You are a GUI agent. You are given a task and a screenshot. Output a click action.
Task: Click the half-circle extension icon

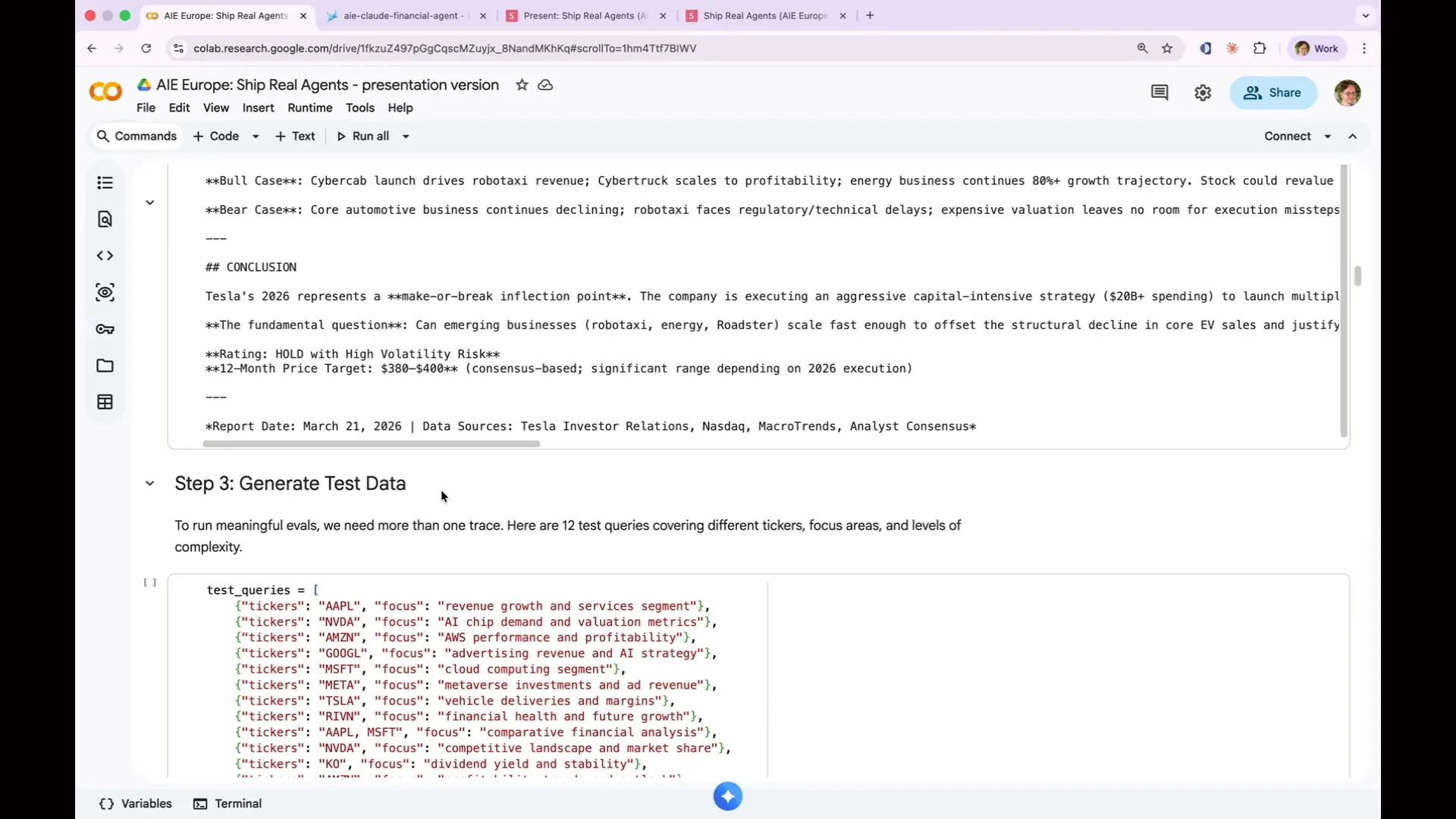(1205, 49)
